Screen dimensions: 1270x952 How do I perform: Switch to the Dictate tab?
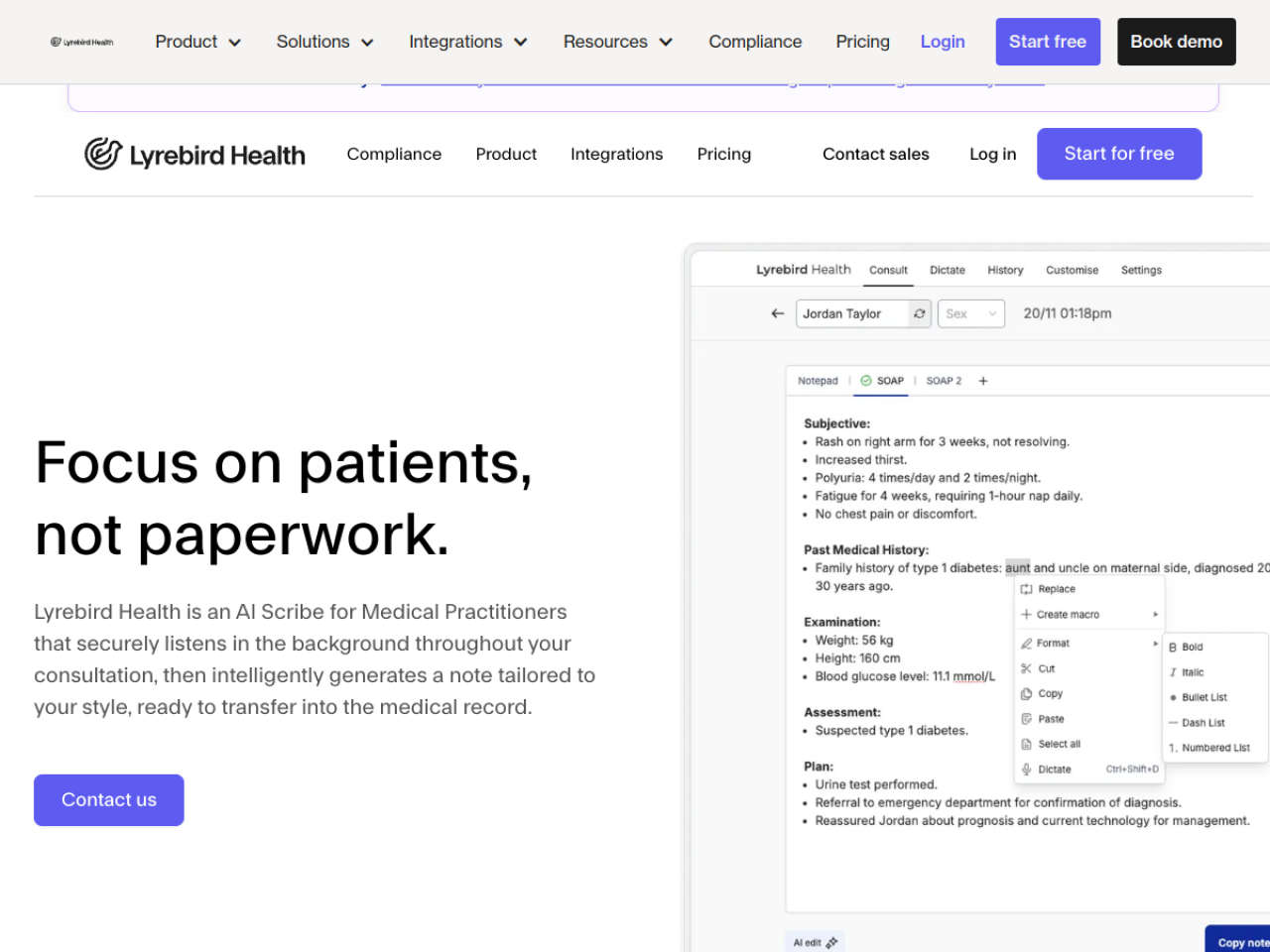(947, 270)
